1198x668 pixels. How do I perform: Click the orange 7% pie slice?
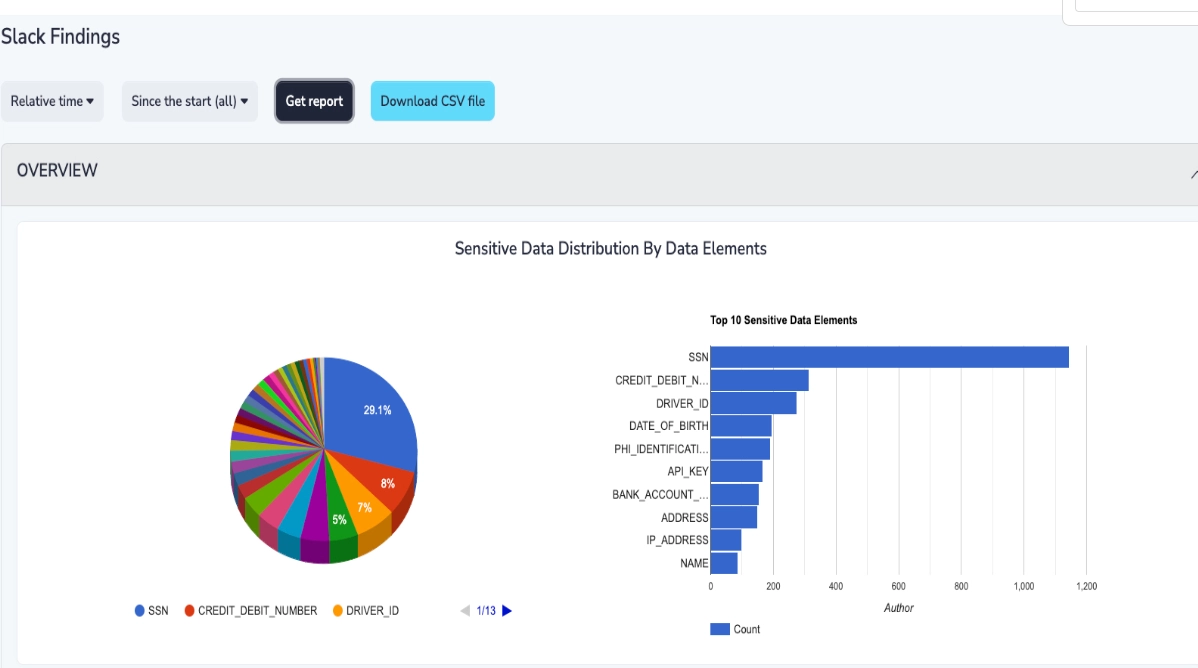pyautogui.click(x=362, y=506)
